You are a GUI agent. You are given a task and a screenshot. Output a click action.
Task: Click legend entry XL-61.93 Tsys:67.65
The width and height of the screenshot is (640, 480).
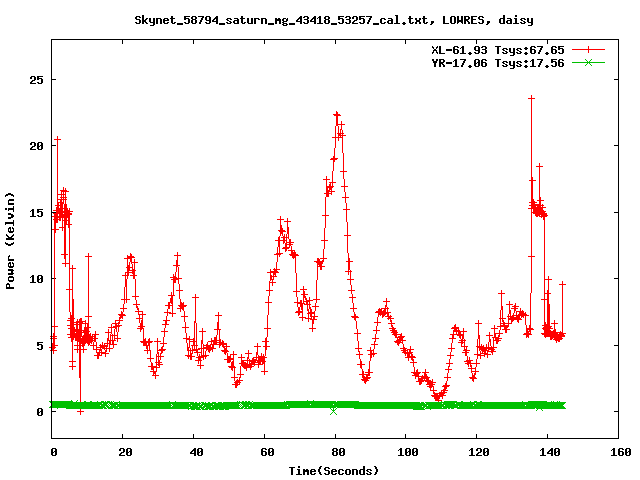pos(498,50)
